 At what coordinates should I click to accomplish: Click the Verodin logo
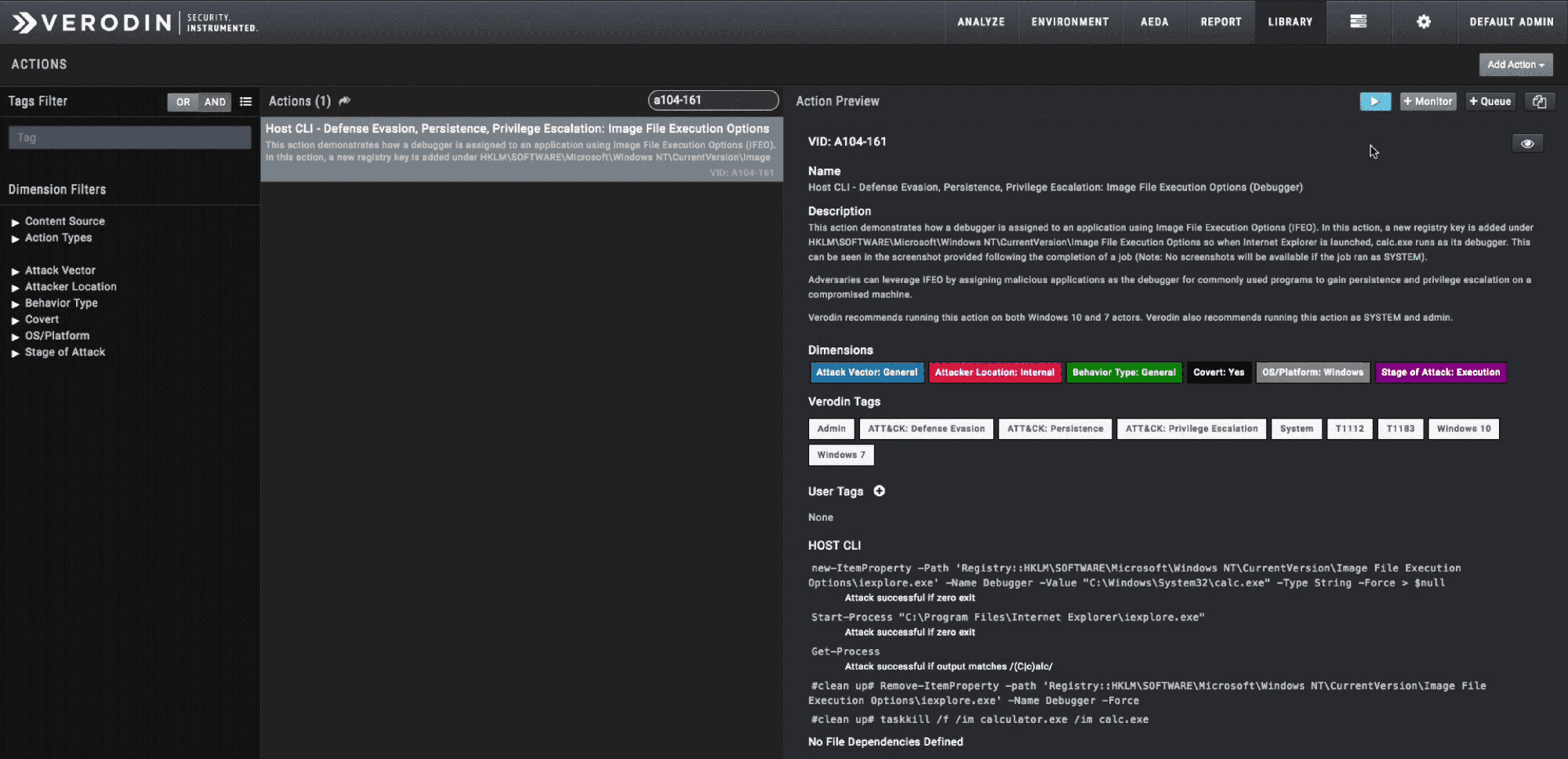[x=134, y=22]
